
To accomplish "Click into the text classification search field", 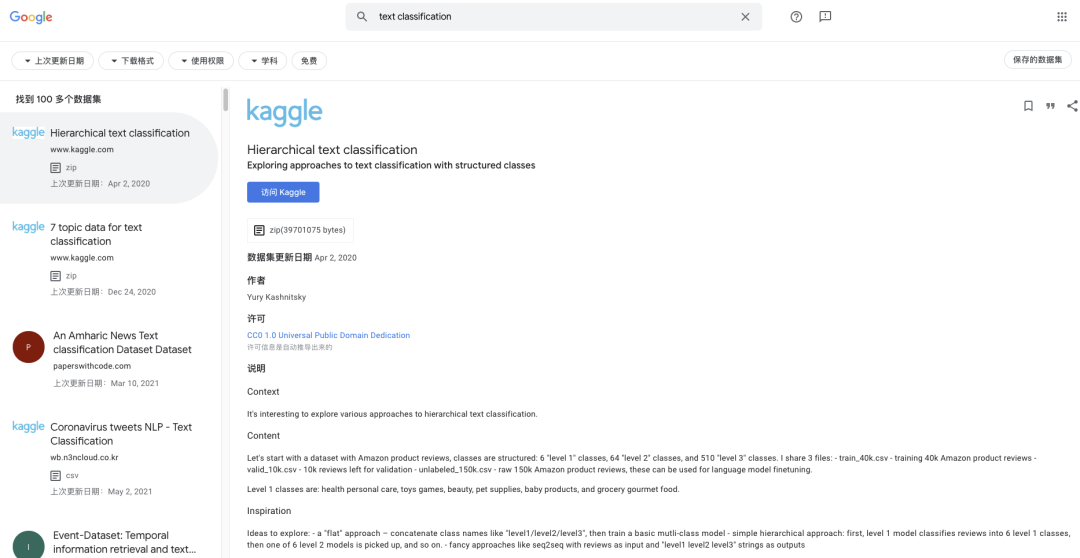I will coord(550,17).
